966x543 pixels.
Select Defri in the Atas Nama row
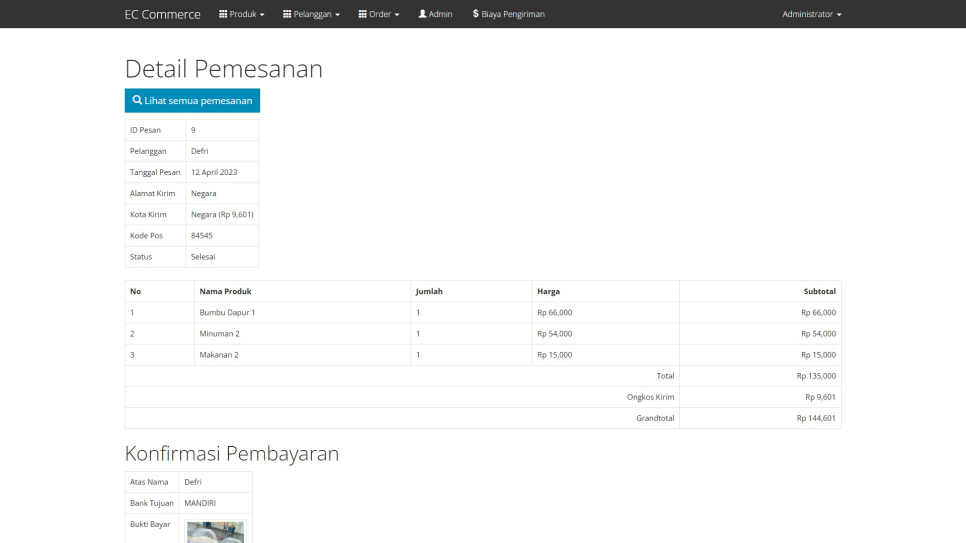[x=193, y=482]
